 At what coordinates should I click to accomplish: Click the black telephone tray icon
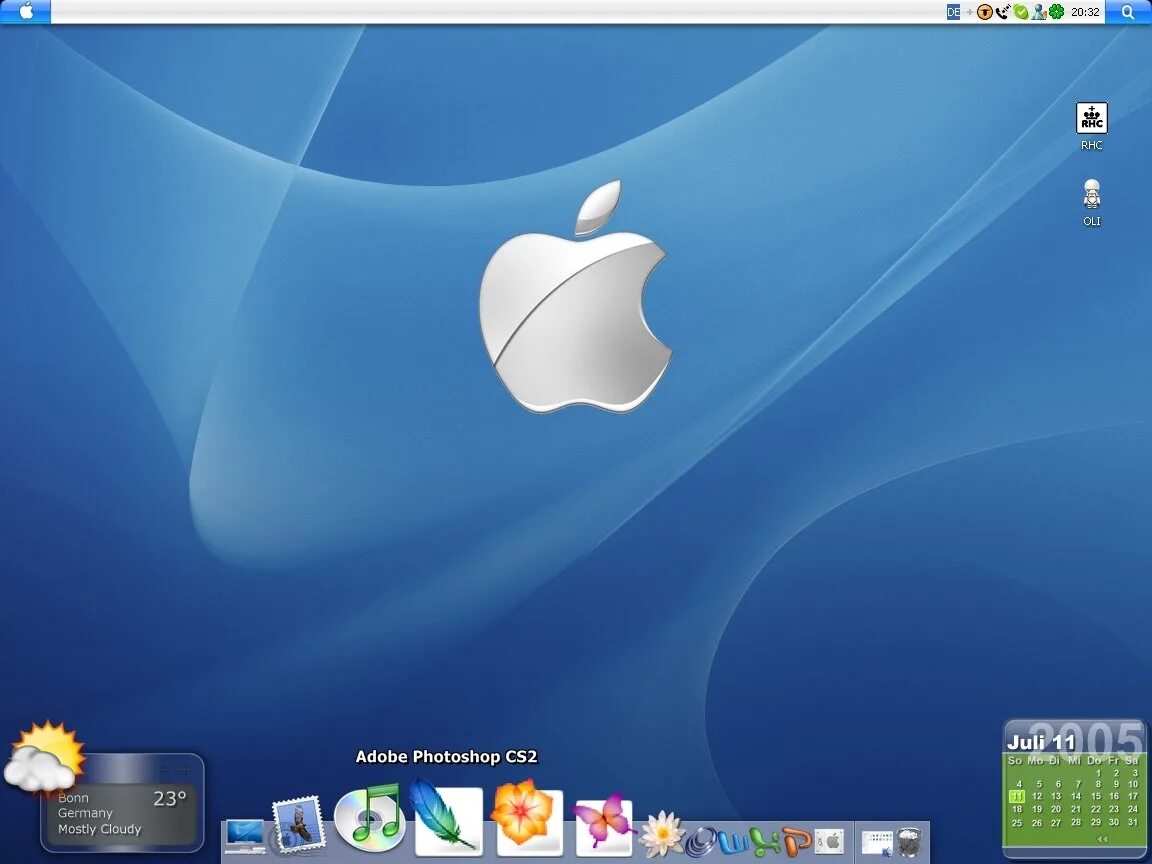1003,12
